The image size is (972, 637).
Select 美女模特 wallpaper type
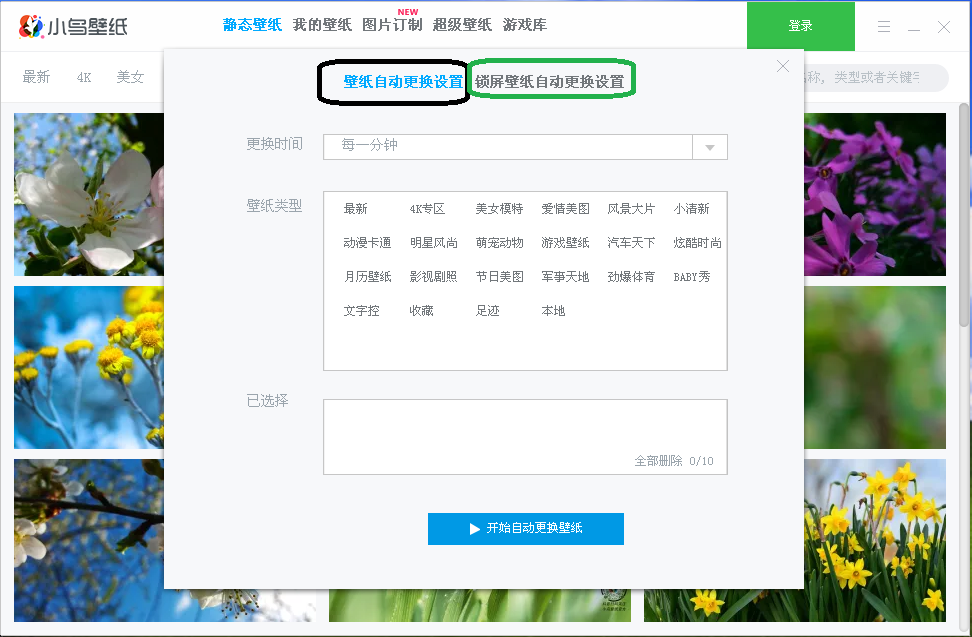499,209
